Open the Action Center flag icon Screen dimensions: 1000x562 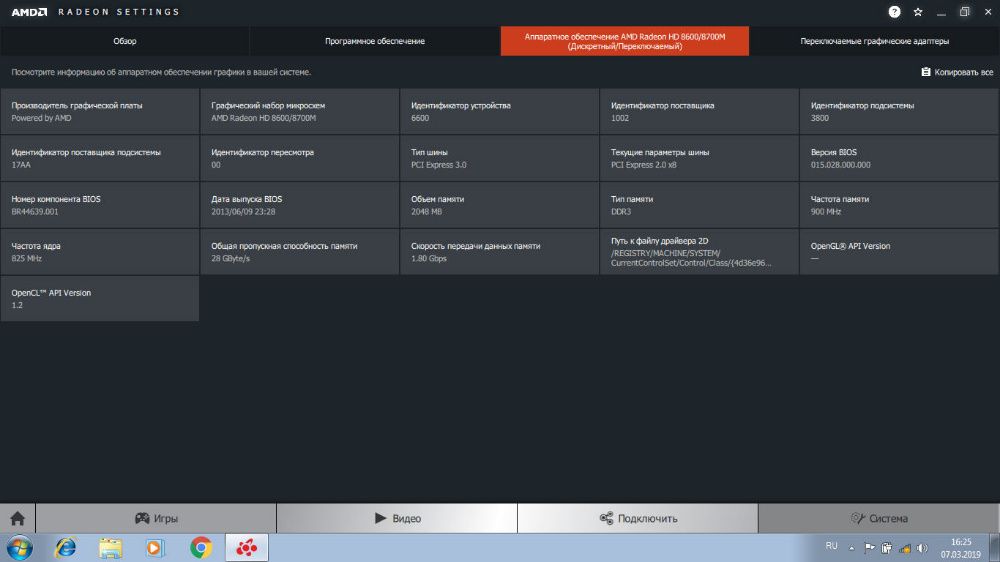point(869,547)
